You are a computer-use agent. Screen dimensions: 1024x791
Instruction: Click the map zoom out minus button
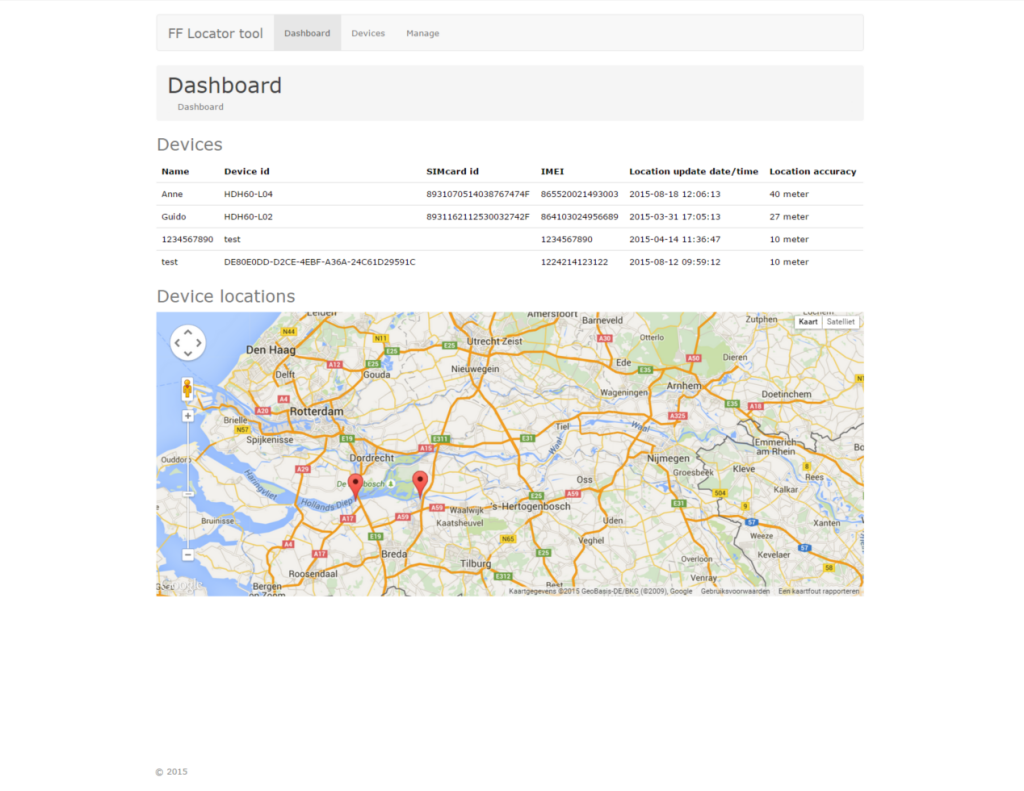click(188, 555)
